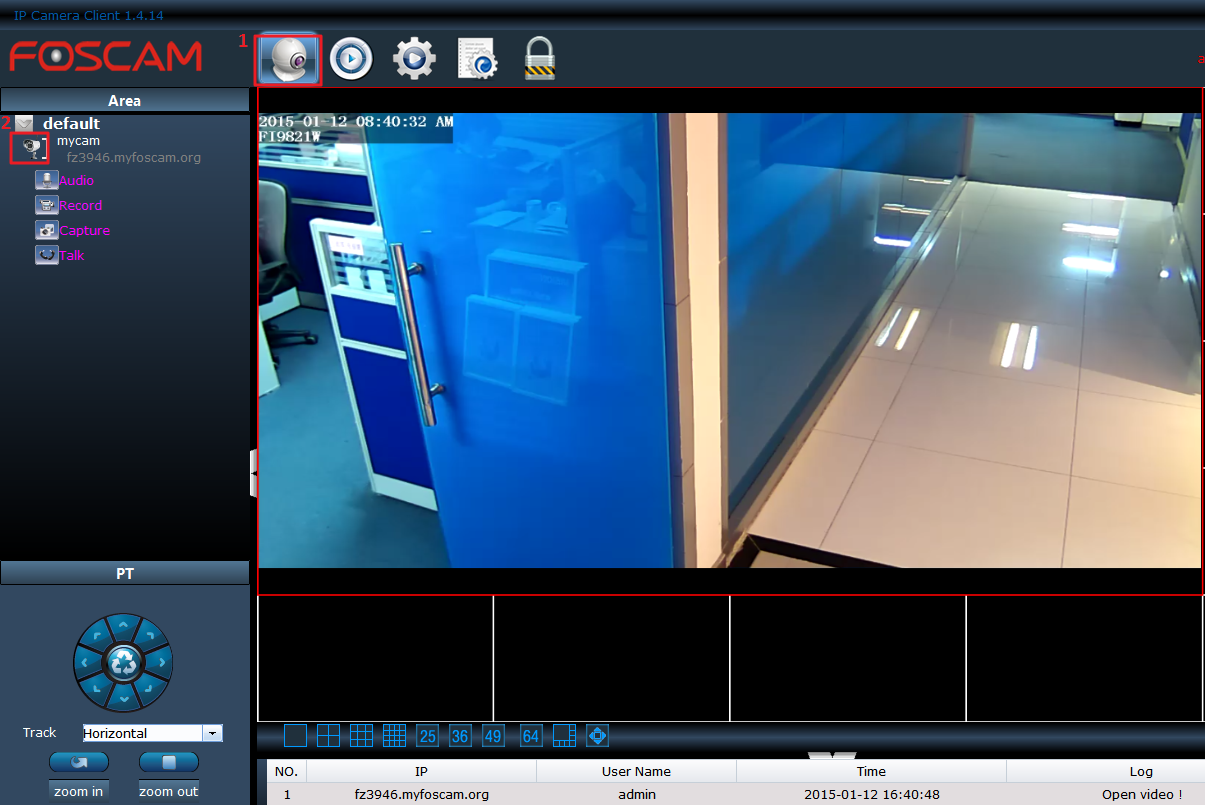Switch to the 4-split grid layout
Viewport: 1205px width, 805px height.
328,736
